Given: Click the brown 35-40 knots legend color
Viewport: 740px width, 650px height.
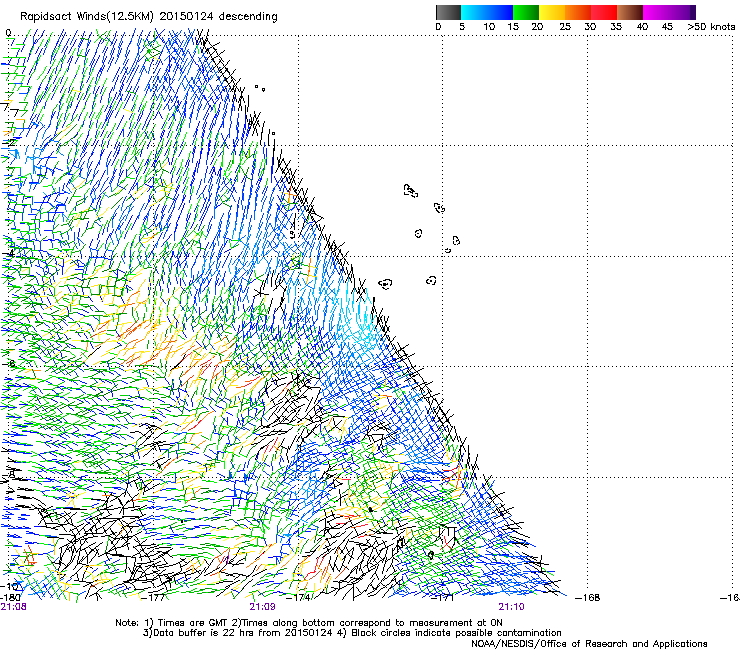Looking at the screenshot, I should click(630, 12).
